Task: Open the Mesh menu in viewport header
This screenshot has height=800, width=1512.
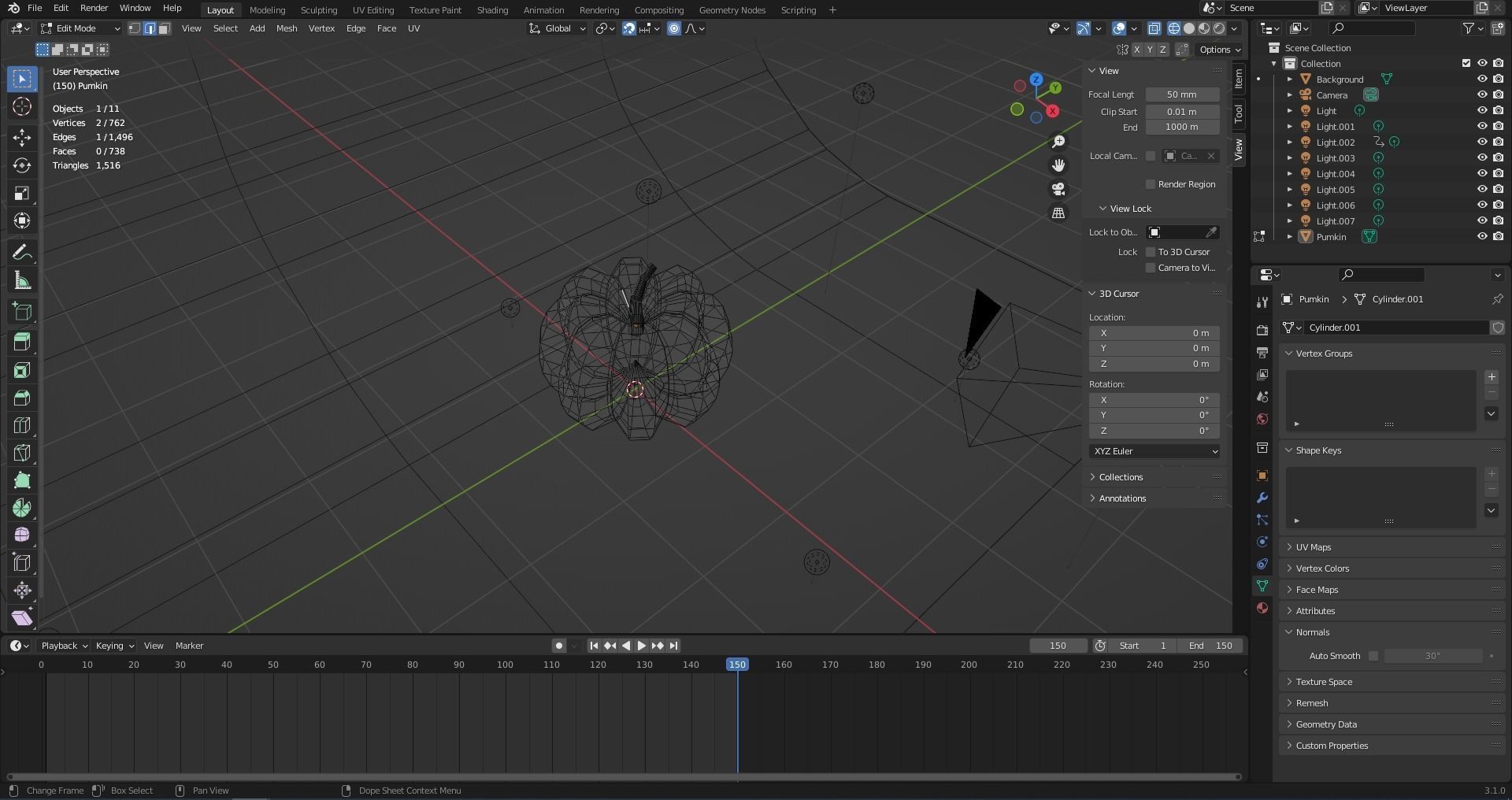Action: [287, 28]
